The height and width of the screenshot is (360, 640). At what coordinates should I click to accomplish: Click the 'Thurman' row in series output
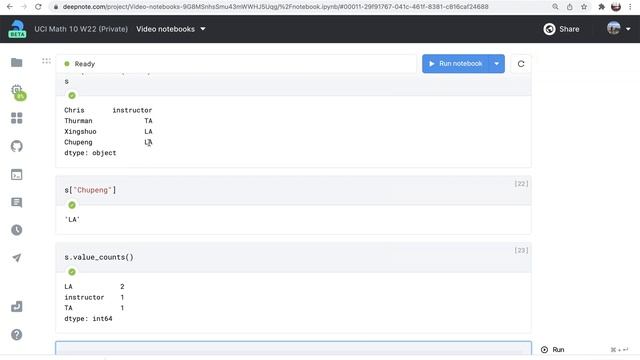point(108,121)
